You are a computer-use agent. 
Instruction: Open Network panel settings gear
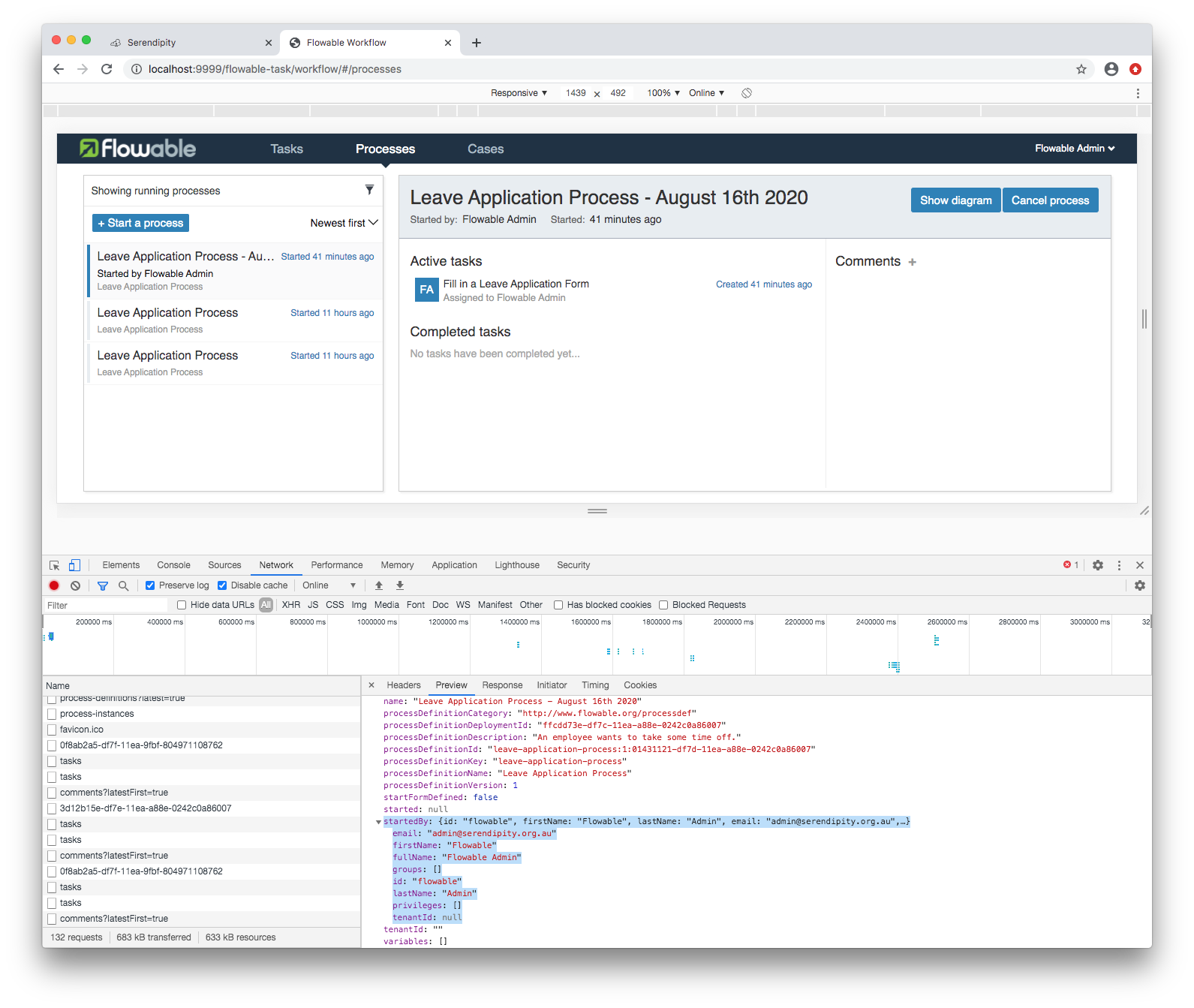1140,585
